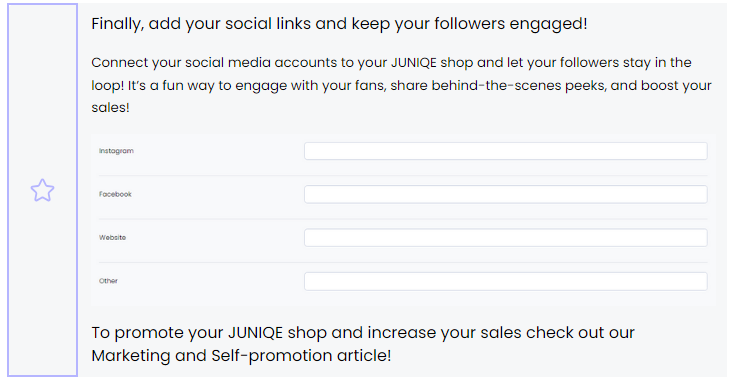
Task: Focus the Instagram link input field
Action: pos(505,151)
